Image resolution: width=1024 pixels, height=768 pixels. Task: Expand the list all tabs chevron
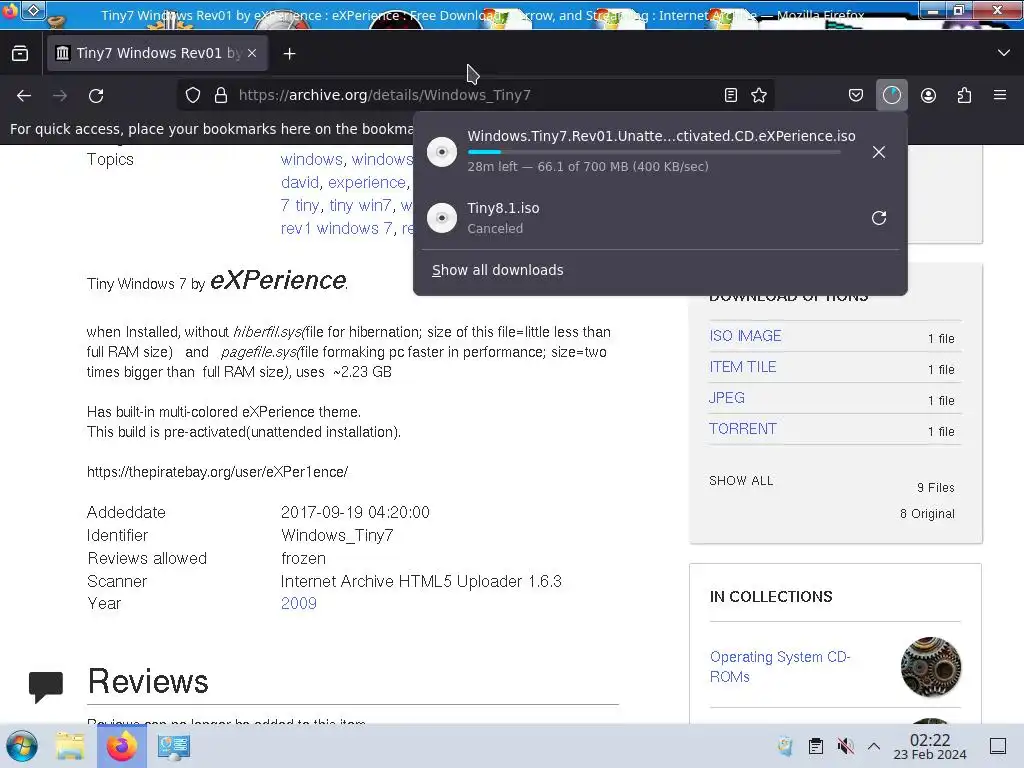coord(1004,53)
